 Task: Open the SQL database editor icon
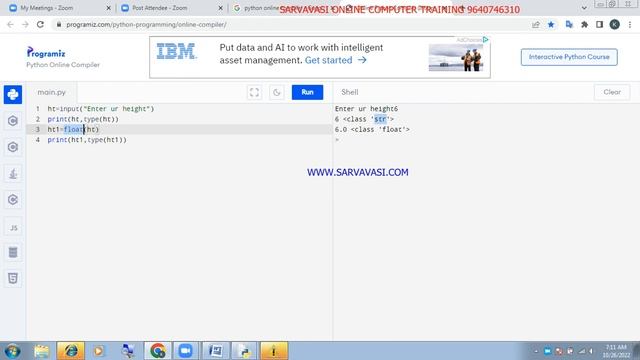[13, 252]
